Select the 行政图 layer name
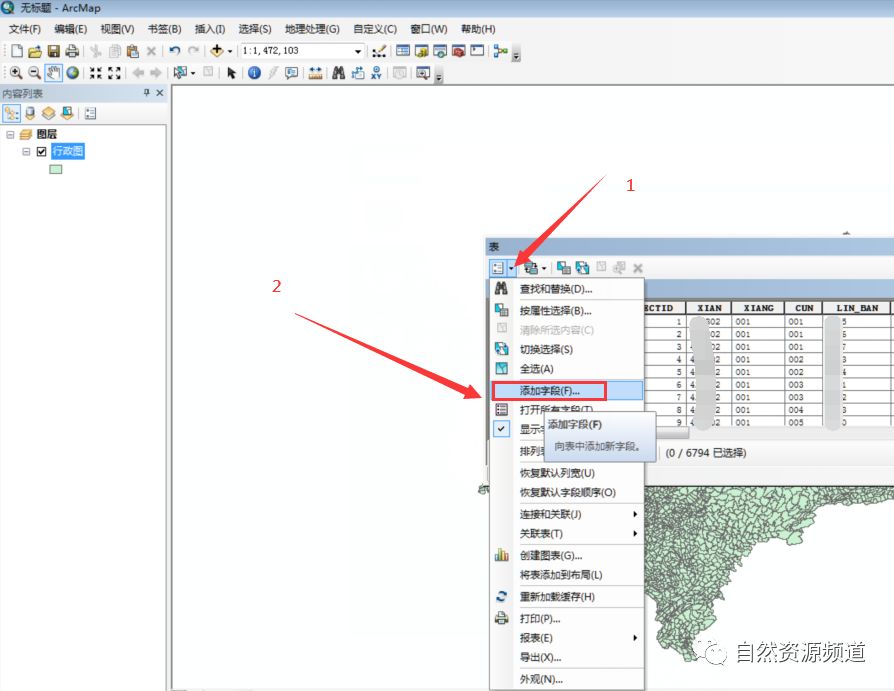 click(x=68, y=151)
